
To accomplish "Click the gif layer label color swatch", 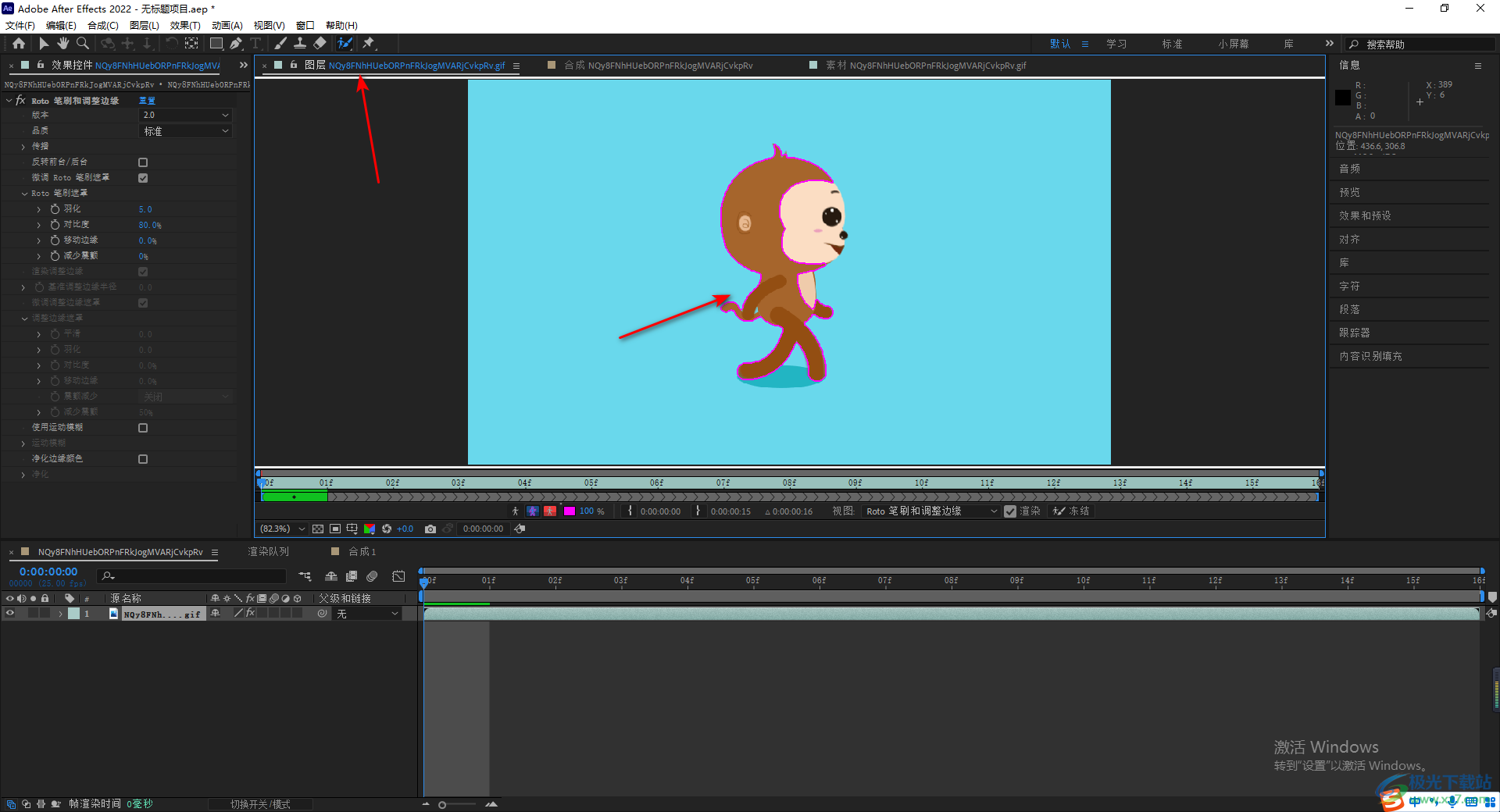I will click(73, 614).
